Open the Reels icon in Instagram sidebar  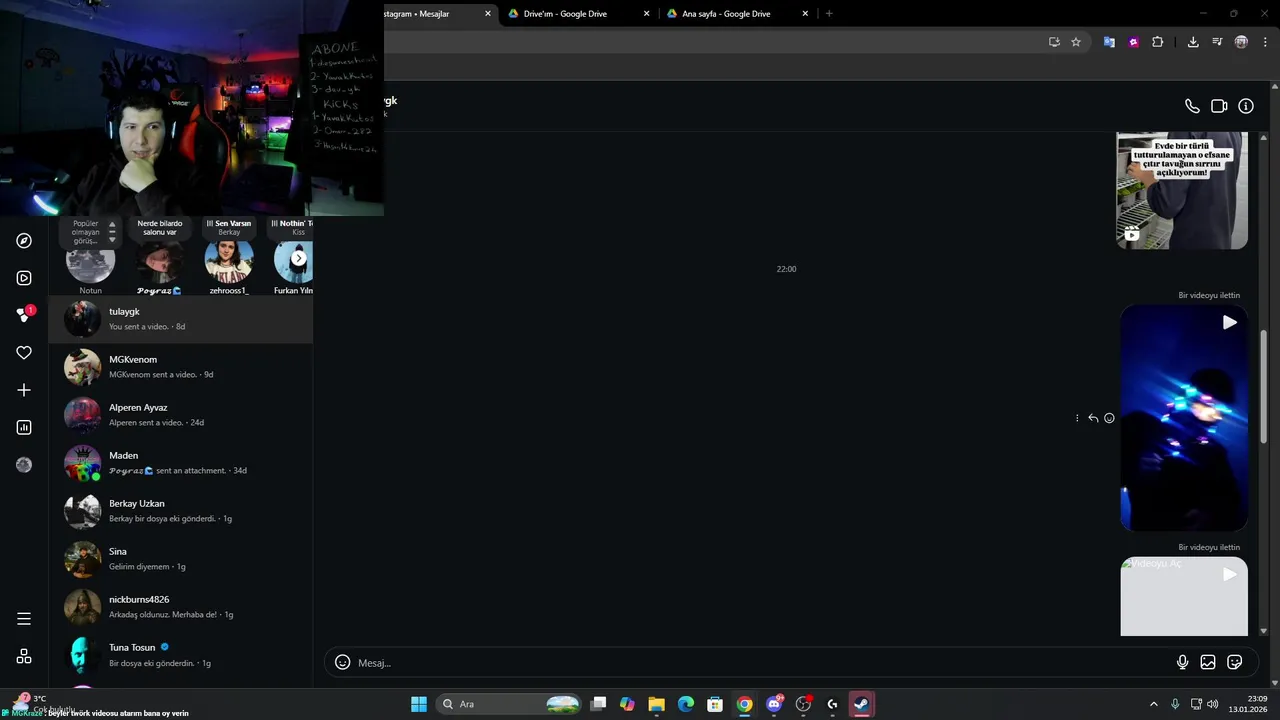pyautogui.click(x=24, y=278)
